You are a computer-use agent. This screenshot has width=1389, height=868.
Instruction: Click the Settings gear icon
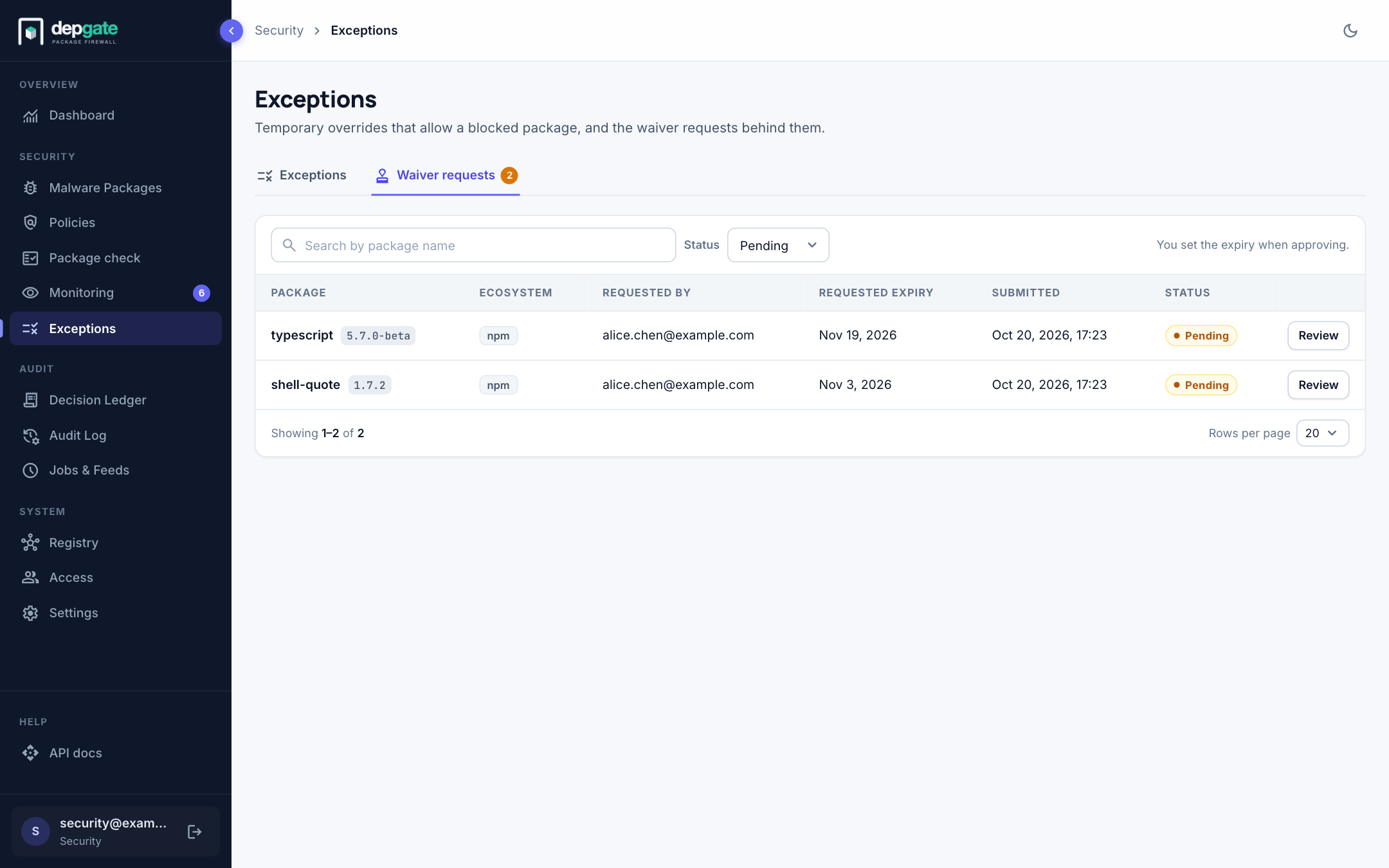[x=30, y=613]
